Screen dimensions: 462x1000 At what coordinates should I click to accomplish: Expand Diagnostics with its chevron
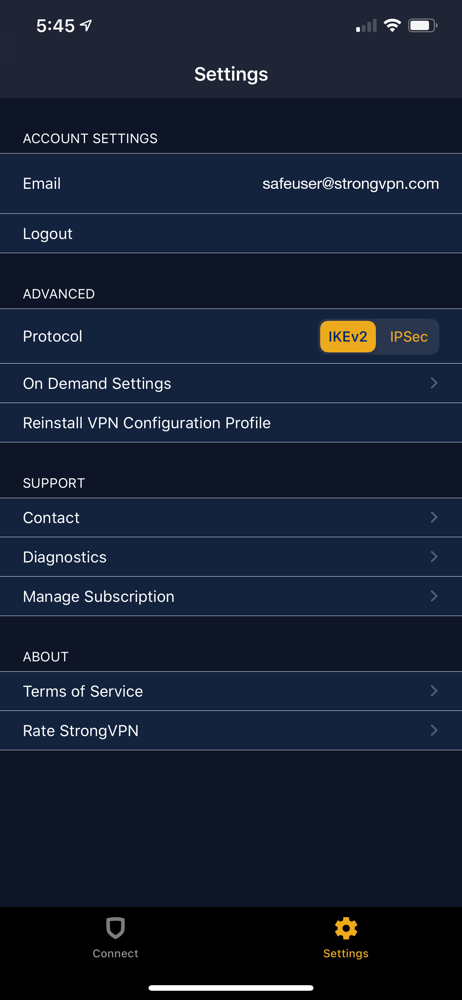[x=434, y=557]
